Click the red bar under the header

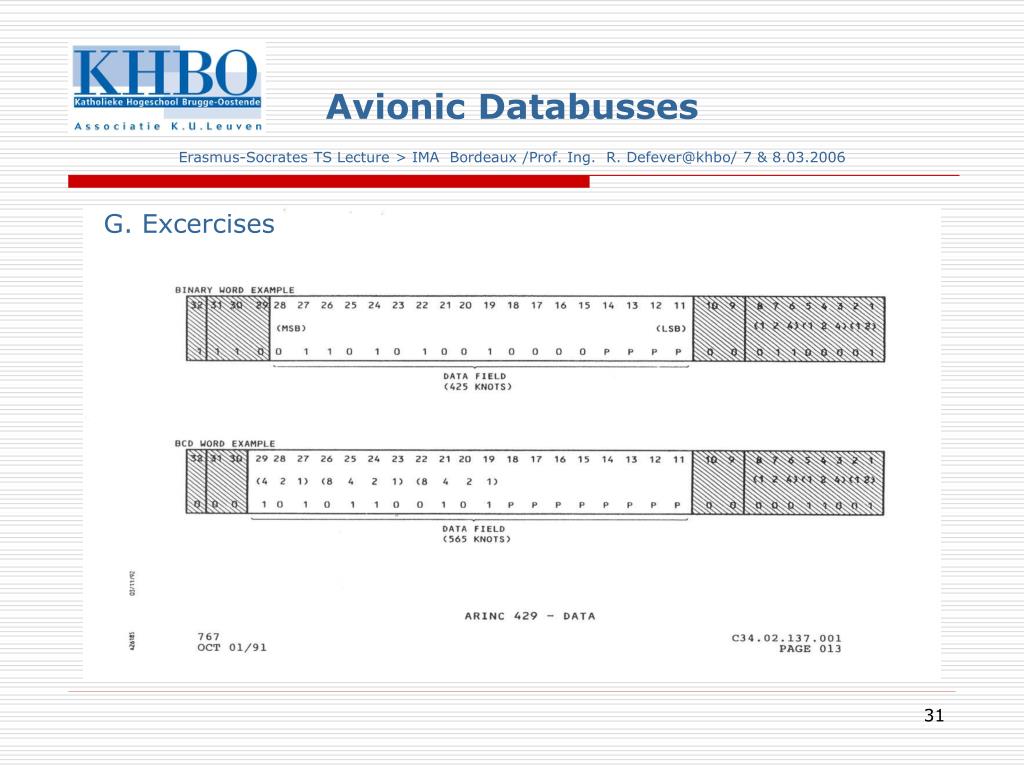pyautogui.click(x=328, y=182)
